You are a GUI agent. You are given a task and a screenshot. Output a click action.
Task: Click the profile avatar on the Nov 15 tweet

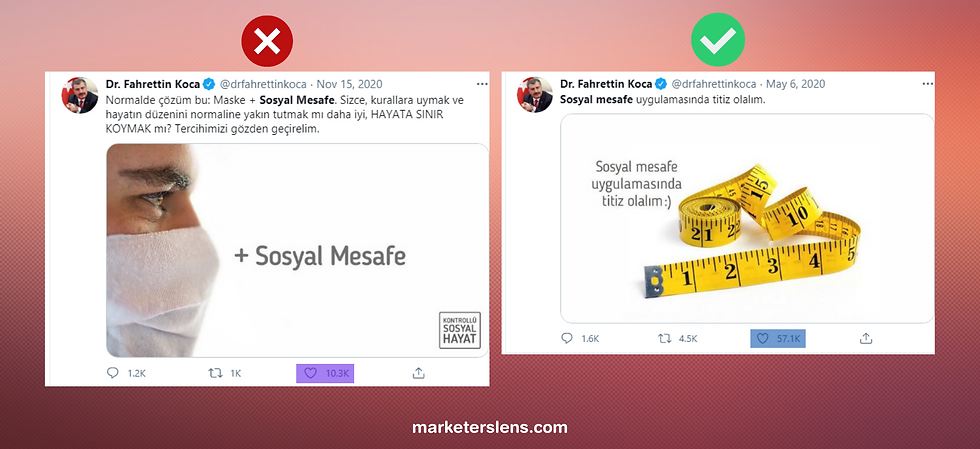click(x=79, y=95)
